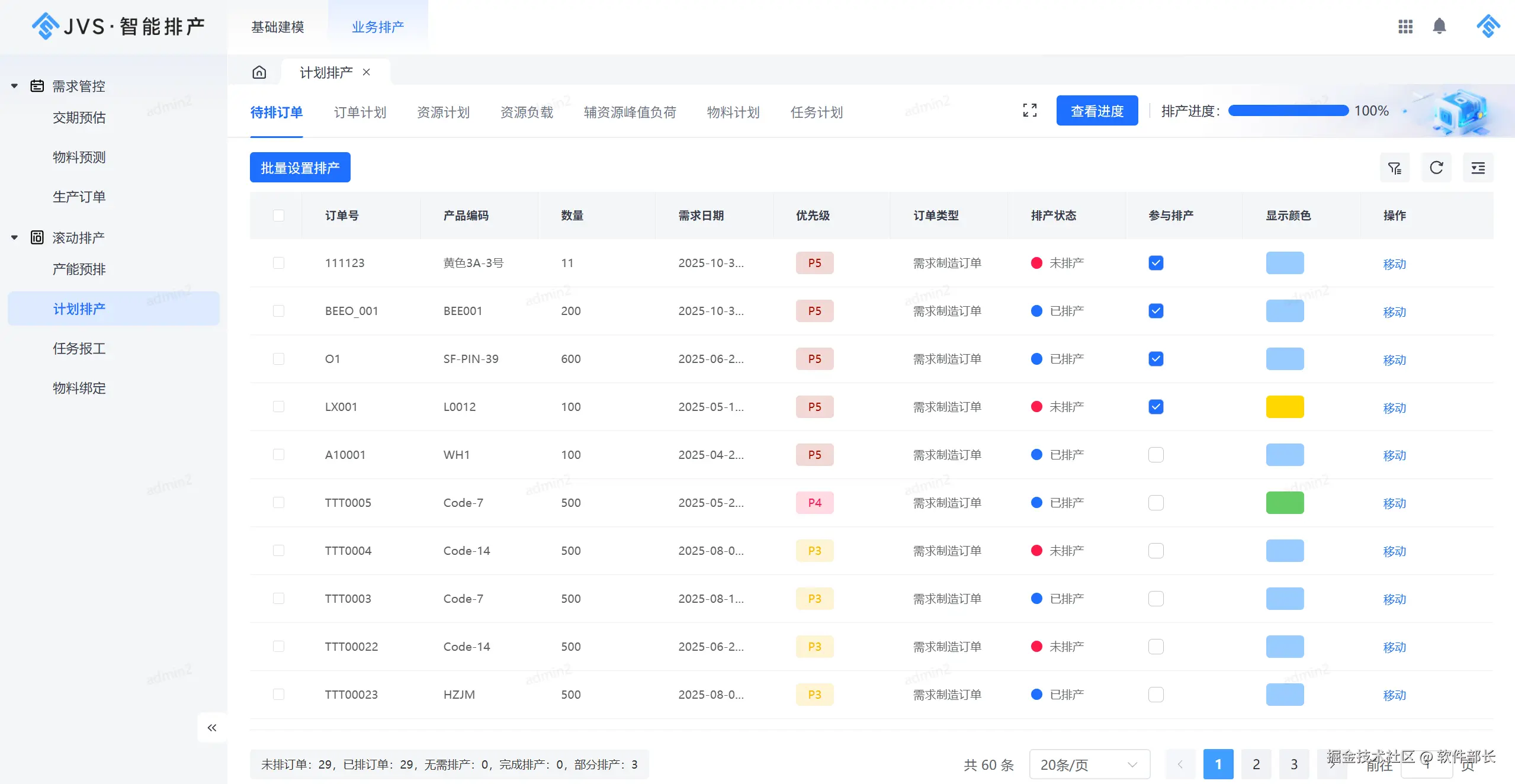Enable 参与排产 for order A10001
This screenshot has width=1515, height=784.
point(1155,455)
